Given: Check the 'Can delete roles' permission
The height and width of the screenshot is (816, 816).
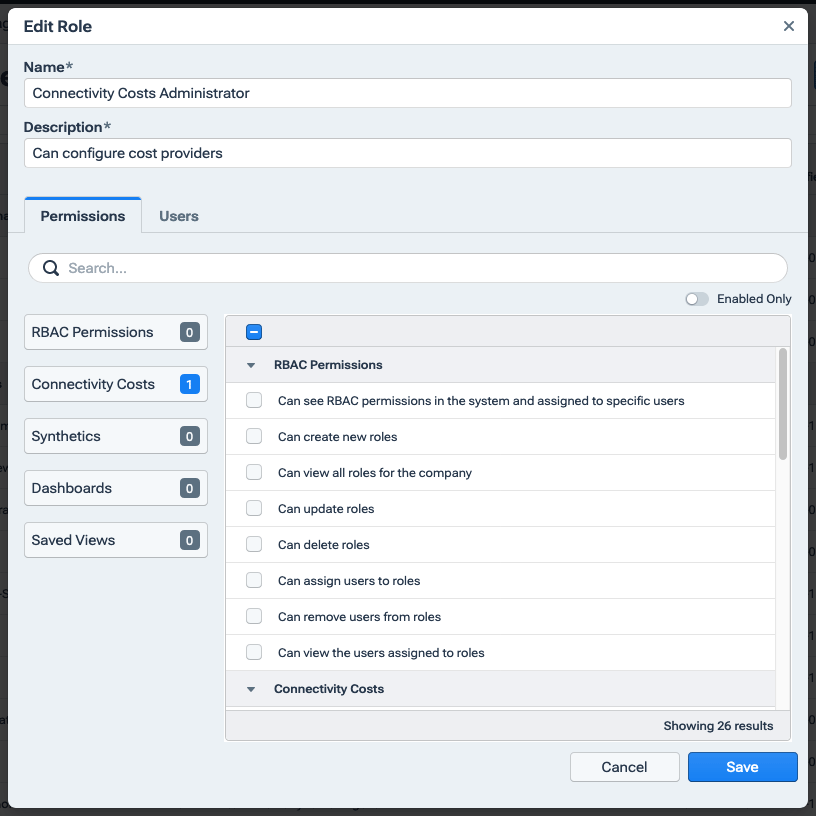Looking at the screenshot, I should click(253, 544).
